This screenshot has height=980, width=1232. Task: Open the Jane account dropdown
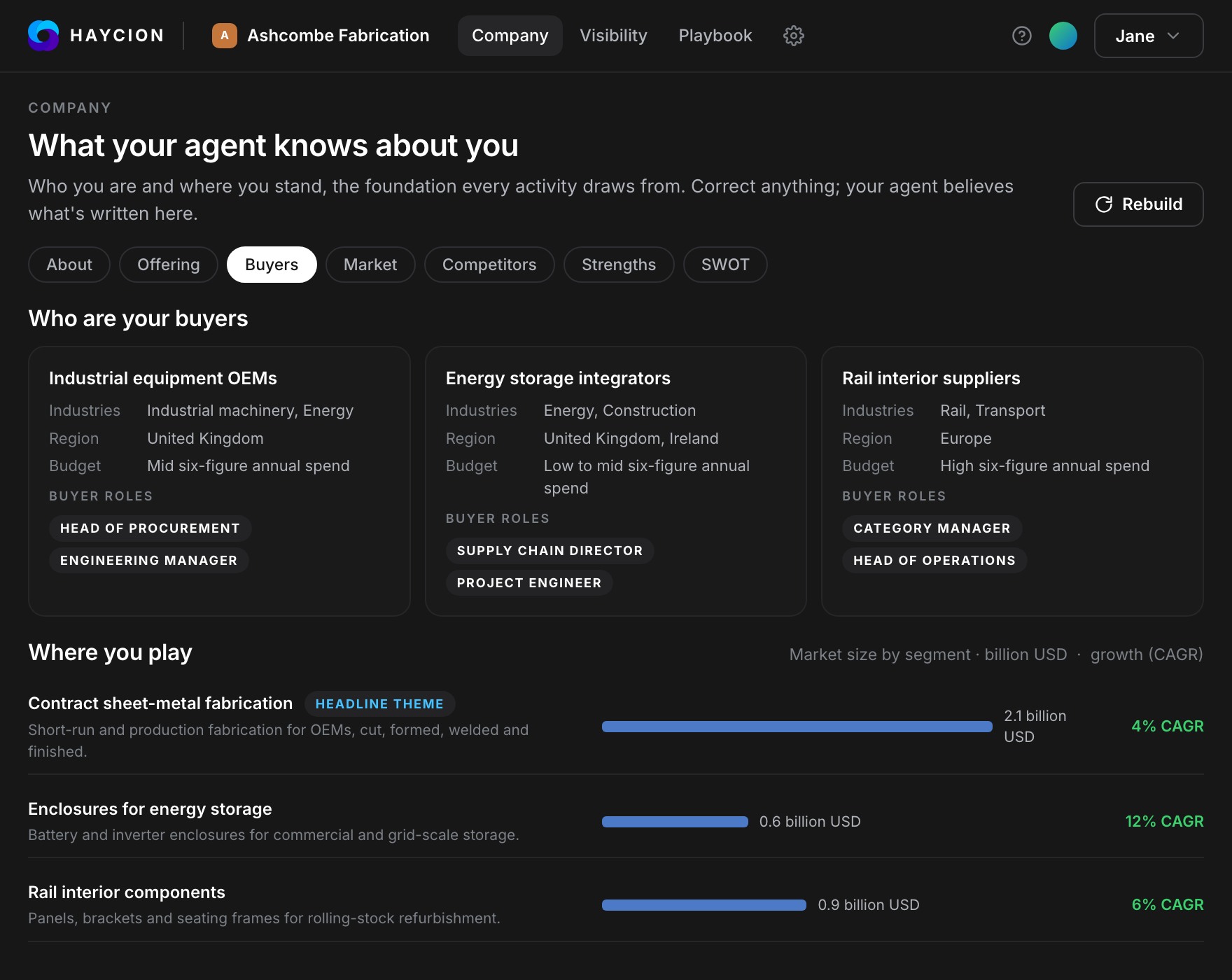point(1149,36)
